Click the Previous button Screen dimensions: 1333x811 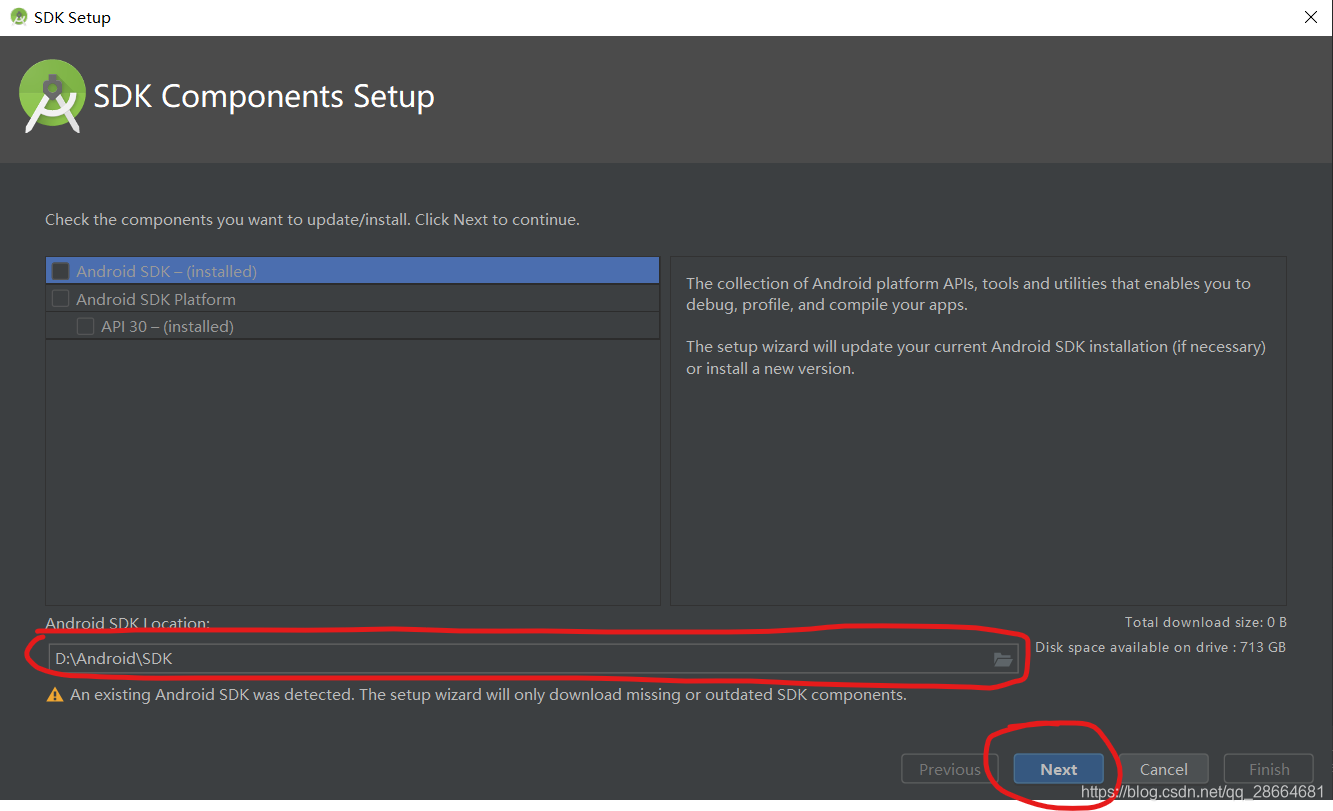pos(950,769)
